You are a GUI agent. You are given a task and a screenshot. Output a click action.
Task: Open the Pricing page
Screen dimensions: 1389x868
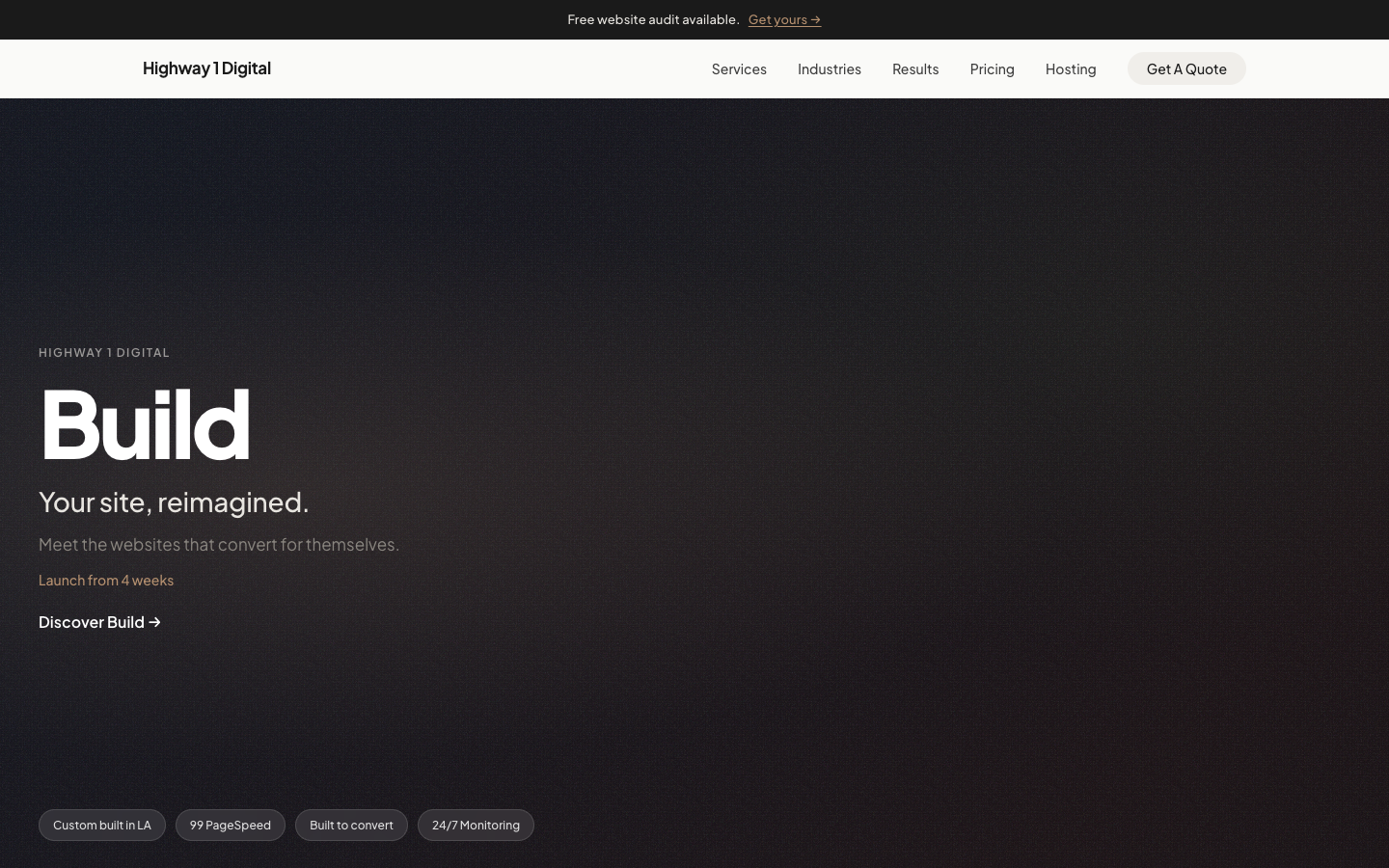[x=992, y=68]
